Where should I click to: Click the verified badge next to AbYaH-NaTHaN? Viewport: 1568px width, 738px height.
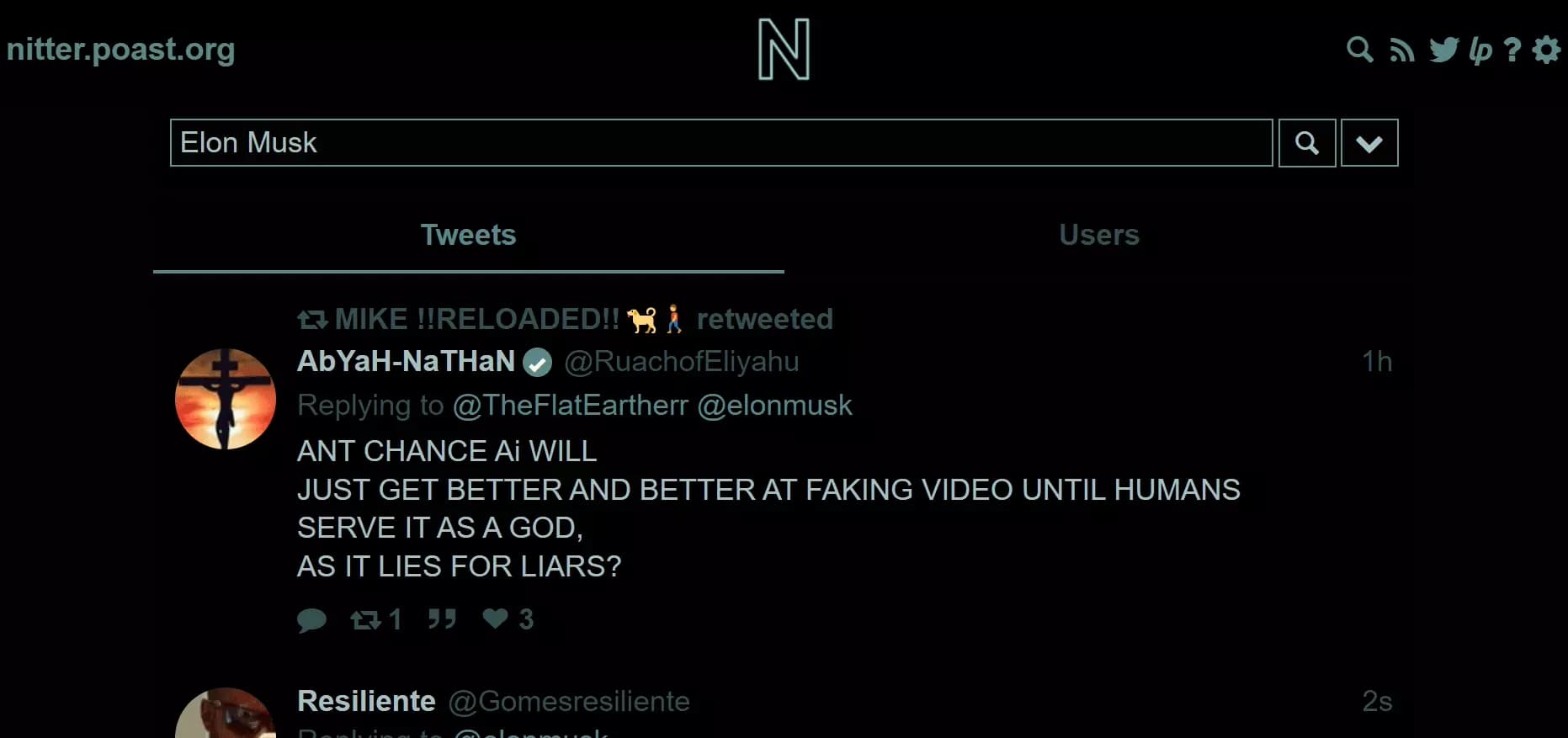point(537,363)
